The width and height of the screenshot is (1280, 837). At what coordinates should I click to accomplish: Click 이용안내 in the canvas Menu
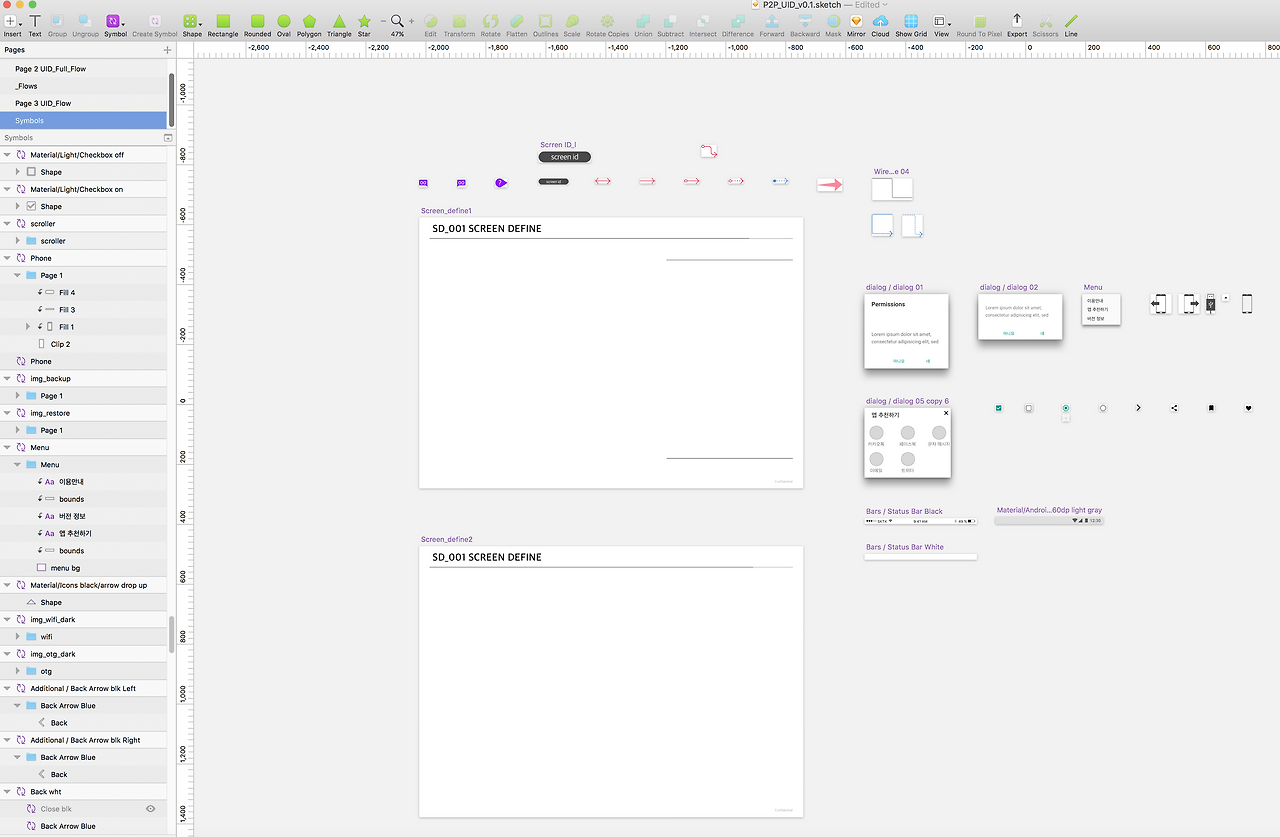1094,300
